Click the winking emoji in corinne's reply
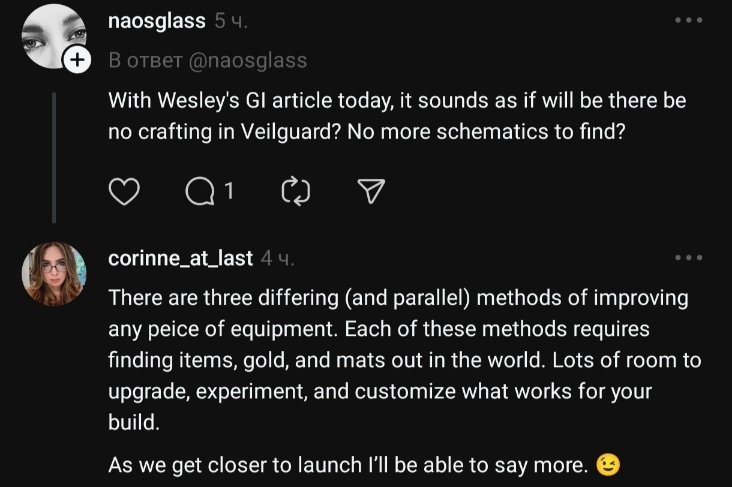 (606, 465)
